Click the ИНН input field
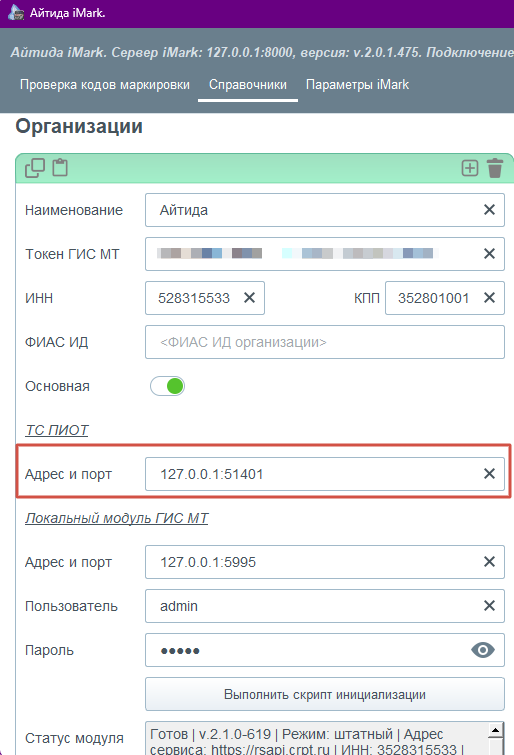 tap(205, 298)
